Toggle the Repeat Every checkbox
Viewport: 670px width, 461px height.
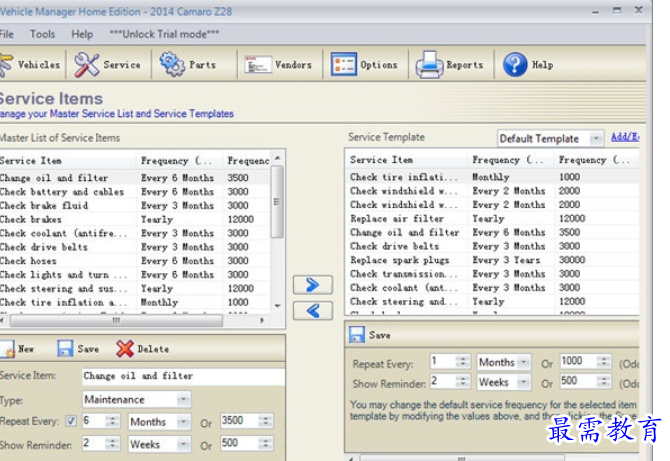click(x=71, y=421)
